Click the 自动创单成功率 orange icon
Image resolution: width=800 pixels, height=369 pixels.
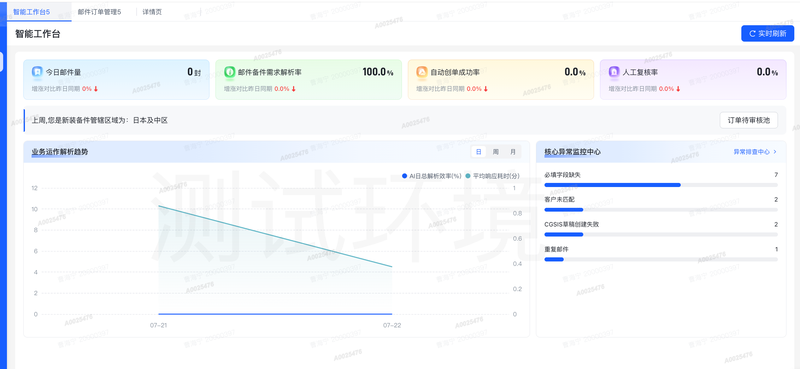(421, 72)
